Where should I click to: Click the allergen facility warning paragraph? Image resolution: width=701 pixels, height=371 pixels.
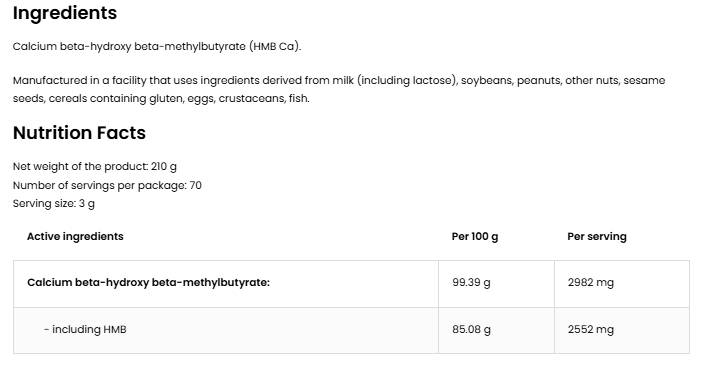(x=339, y=89)
